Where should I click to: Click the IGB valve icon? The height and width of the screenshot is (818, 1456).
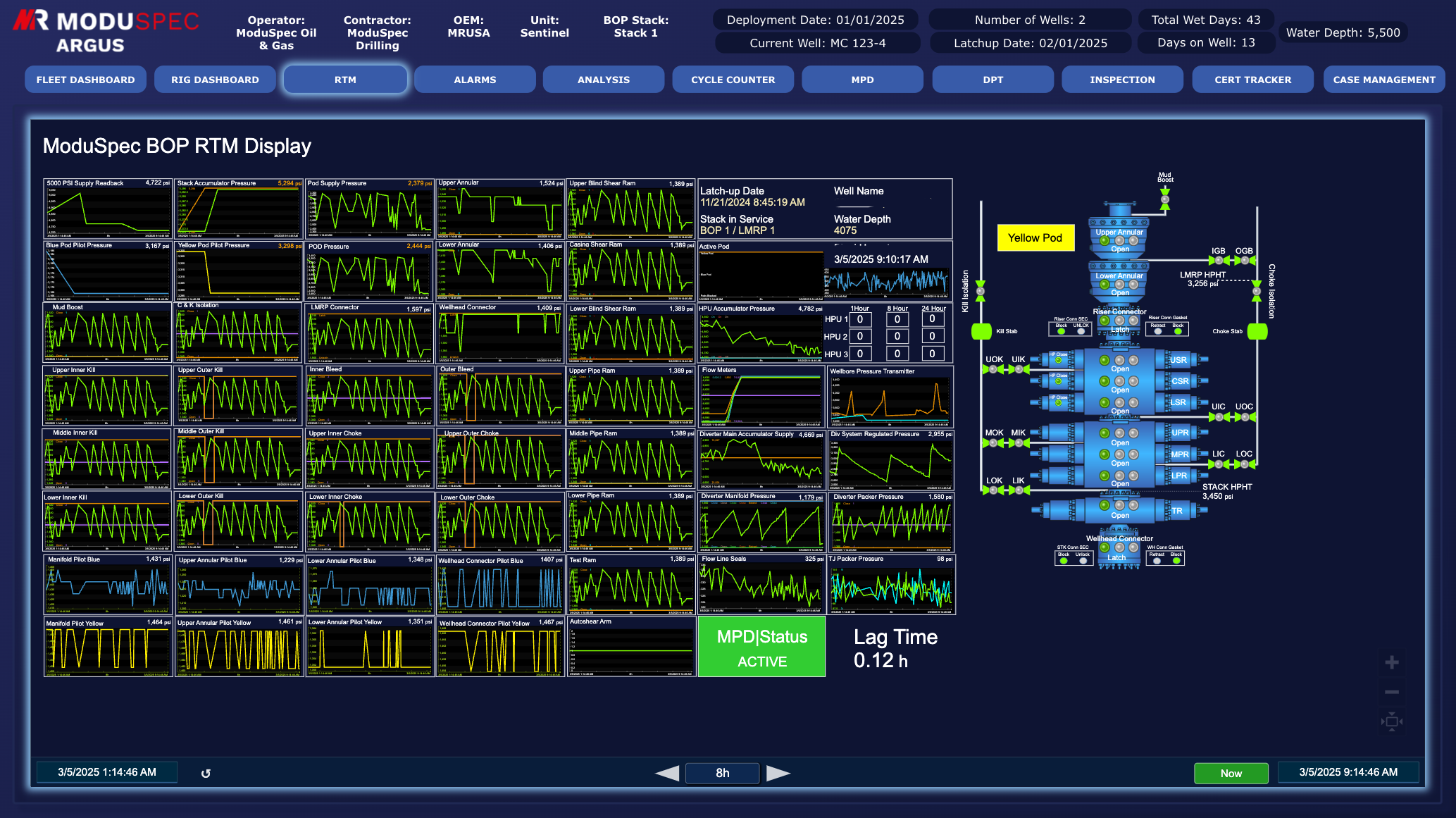tap(1218, 261)
